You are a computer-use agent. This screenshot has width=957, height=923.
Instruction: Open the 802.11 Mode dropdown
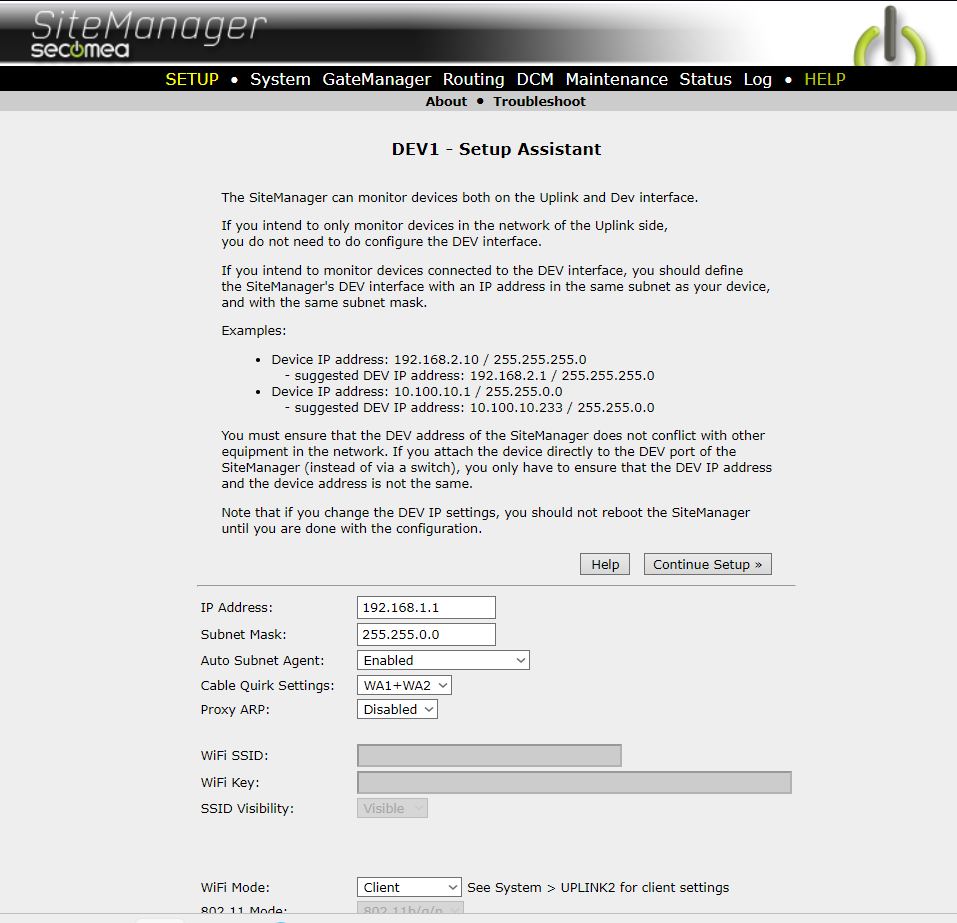[x=410, y=908]
